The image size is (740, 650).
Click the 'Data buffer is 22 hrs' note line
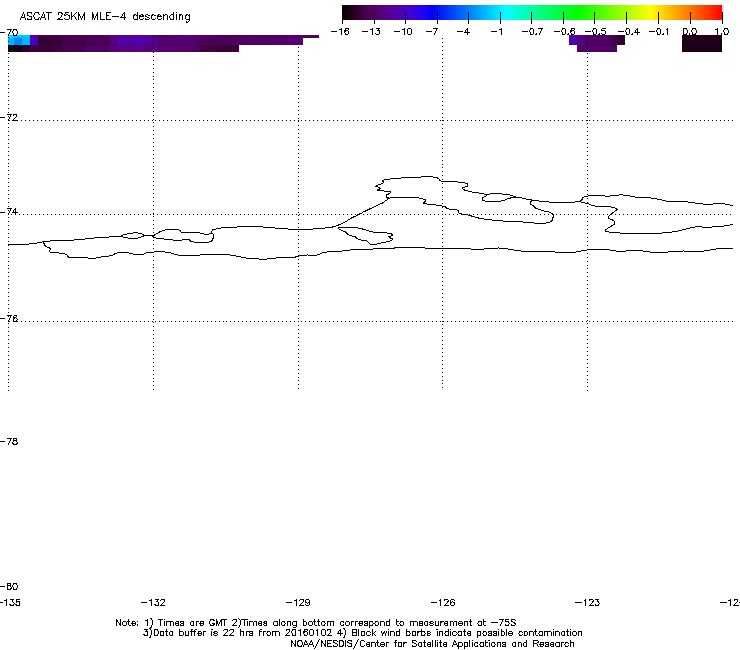point(362,633)
